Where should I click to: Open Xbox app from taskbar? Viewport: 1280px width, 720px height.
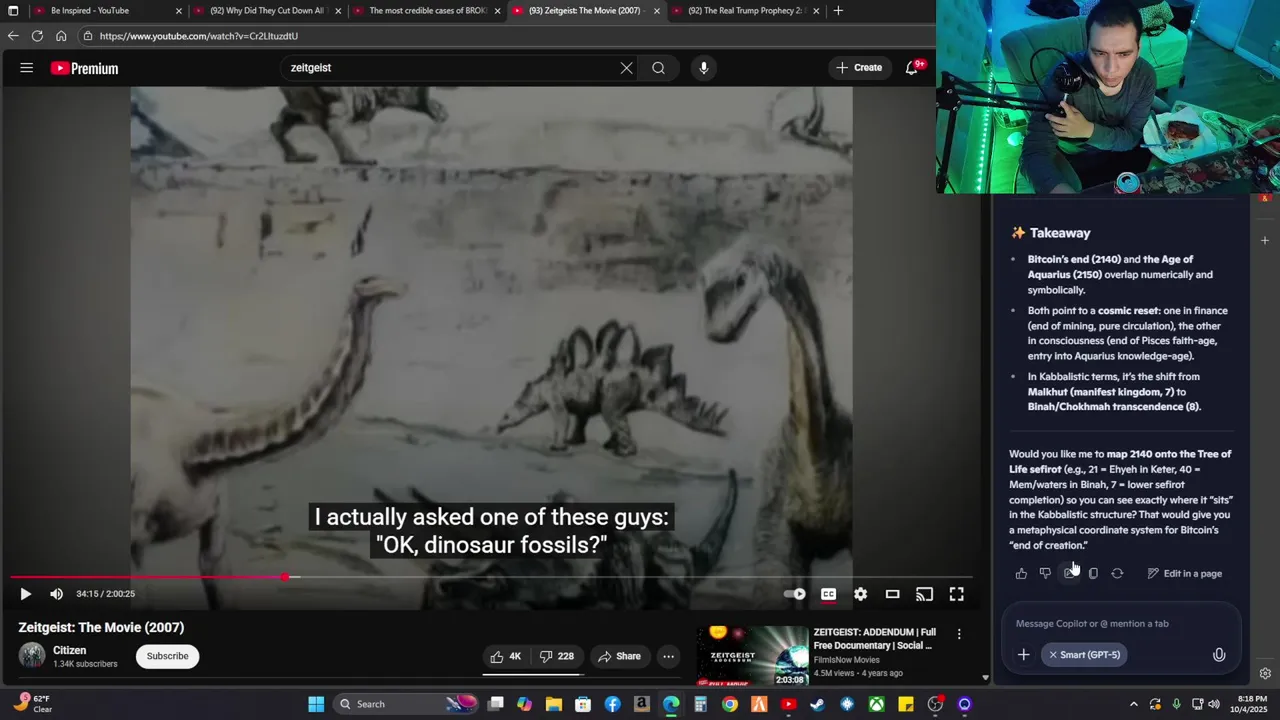pos(876,704)
